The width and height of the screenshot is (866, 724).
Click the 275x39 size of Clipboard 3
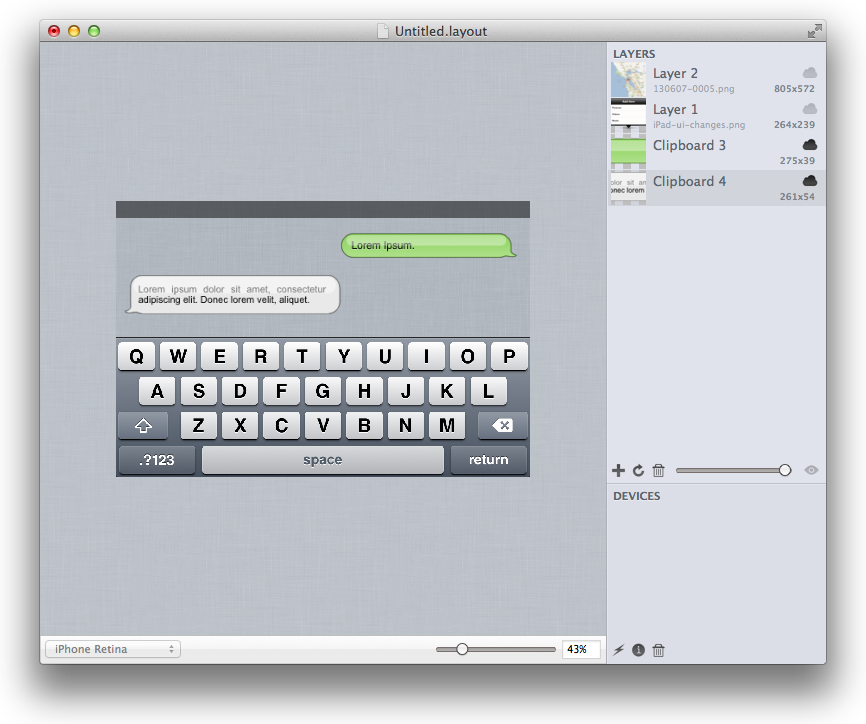point(797,161)
